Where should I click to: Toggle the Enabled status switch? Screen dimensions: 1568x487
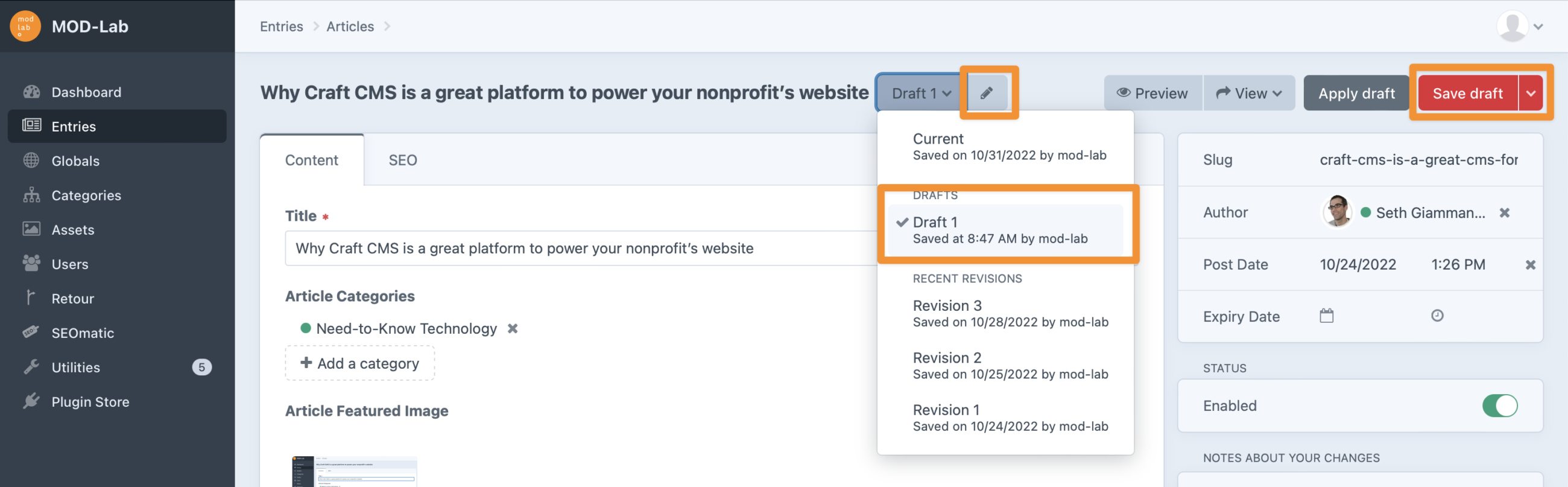[1500, 406]
